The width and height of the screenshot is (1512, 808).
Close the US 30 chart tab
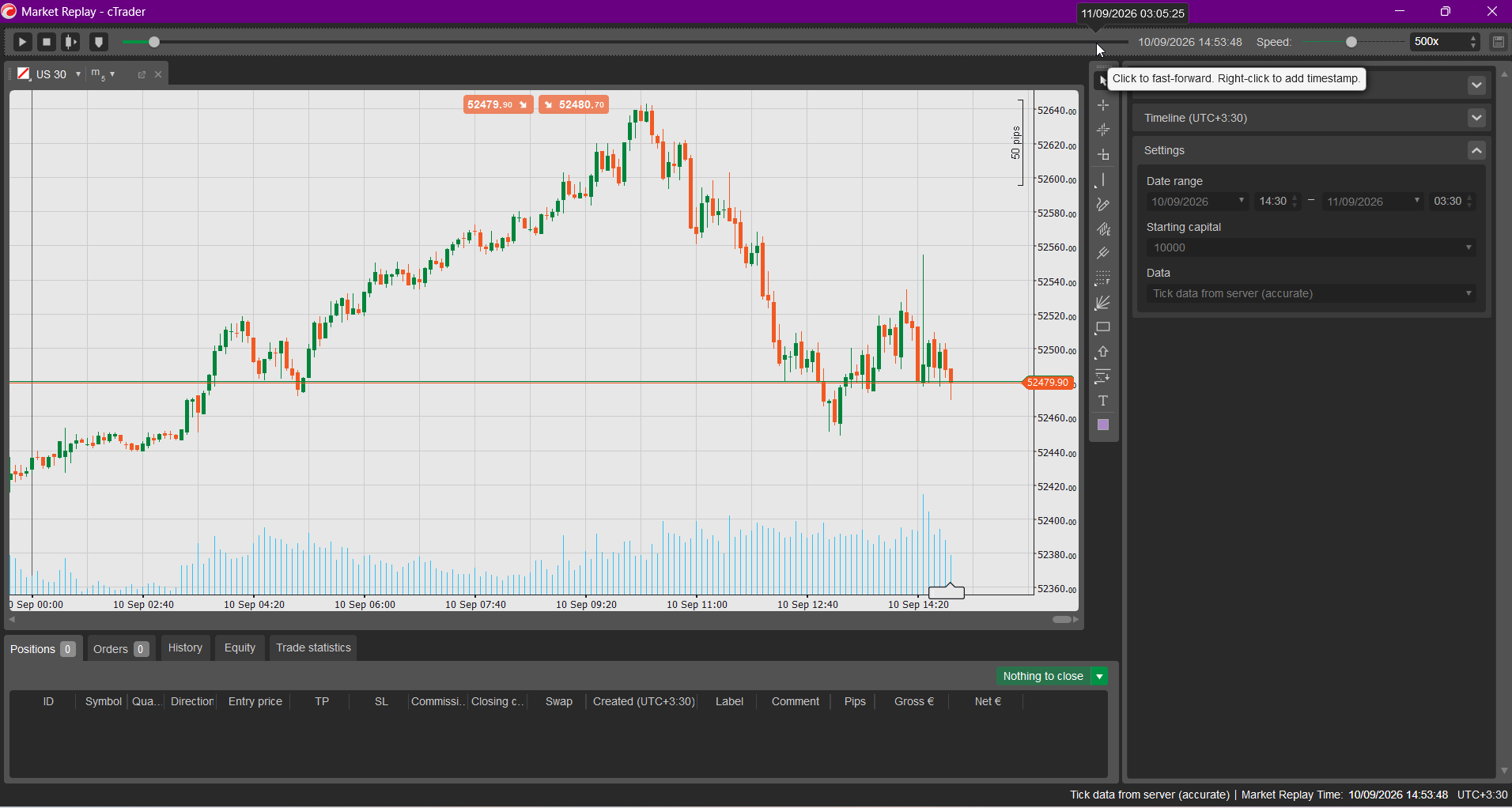click(158, 74)
